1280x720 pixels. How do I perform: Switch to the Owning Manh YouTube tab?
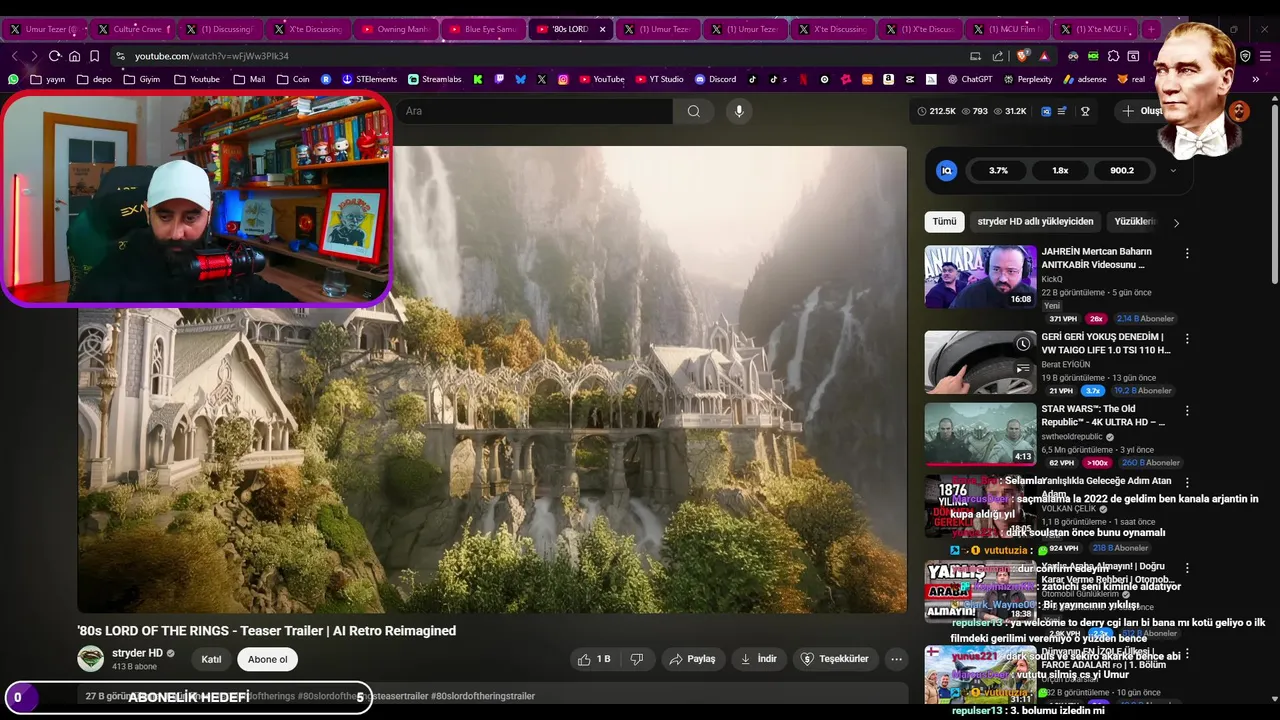point(394,29)
